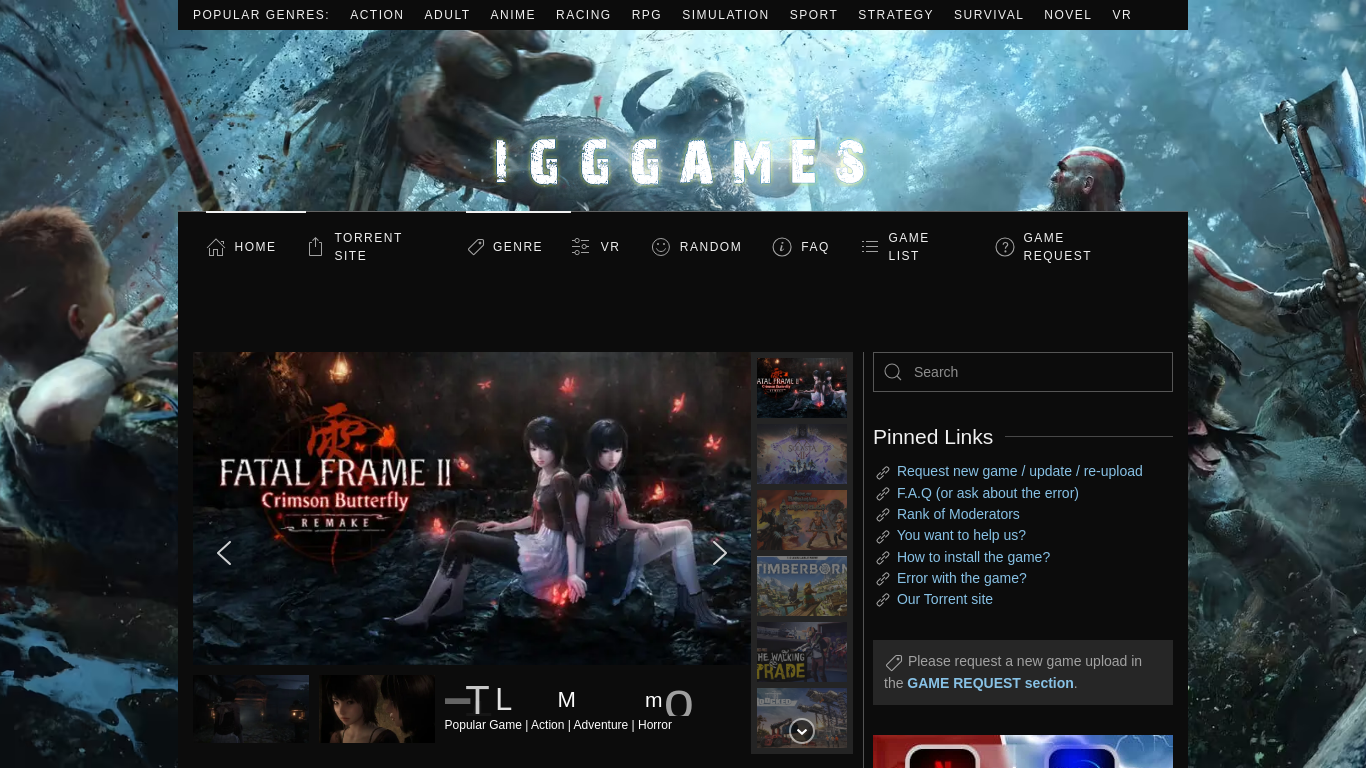Select the Timberborn slider thumbnail
This screenshot has width=1366, height=768.
click(x=802, y=585)
